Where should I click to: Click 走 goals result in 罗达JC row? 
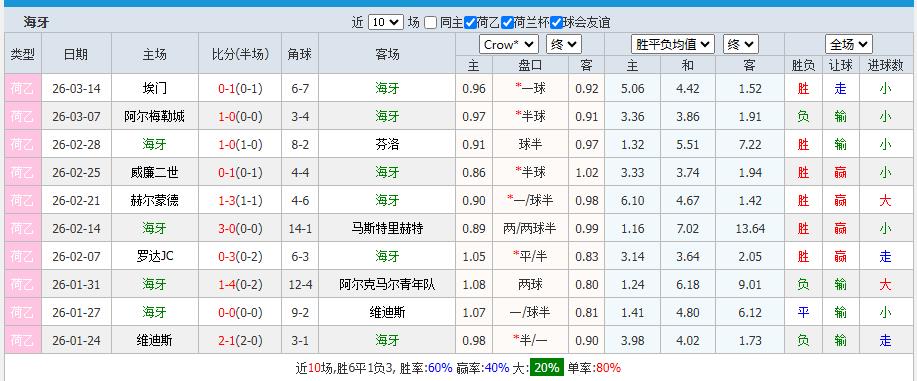click(885, 256)
